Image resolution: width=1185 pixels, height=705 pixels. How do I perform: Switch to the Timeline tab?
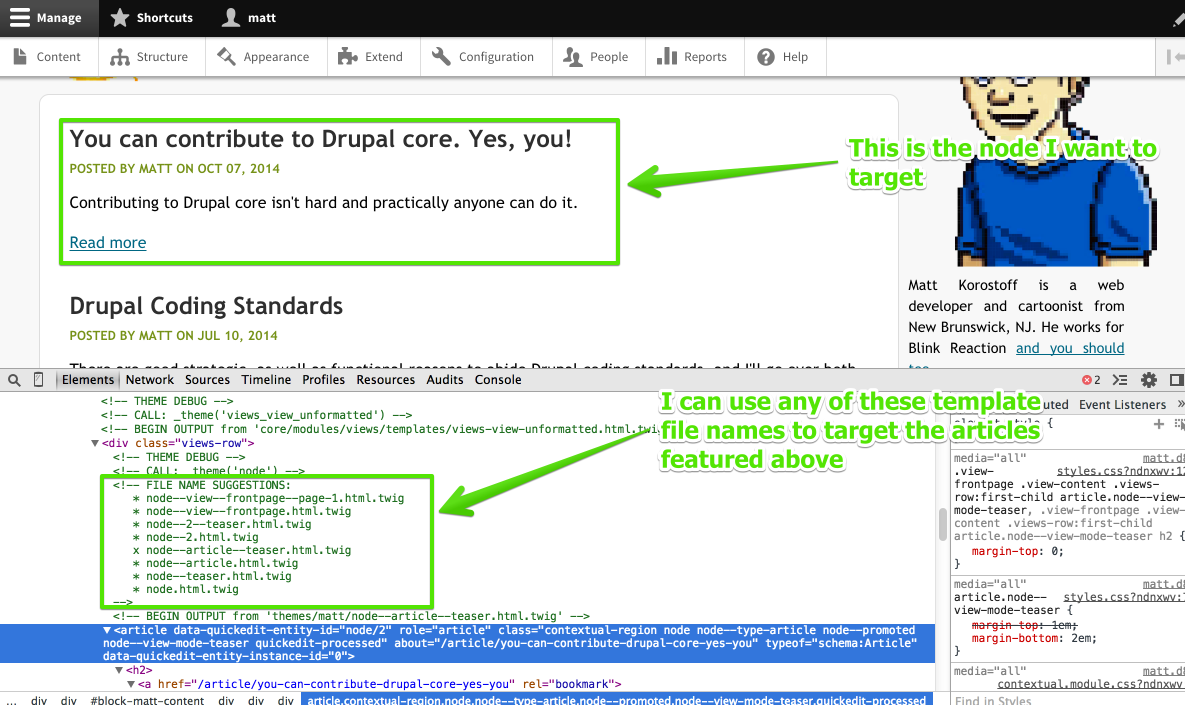pos(266,379)
